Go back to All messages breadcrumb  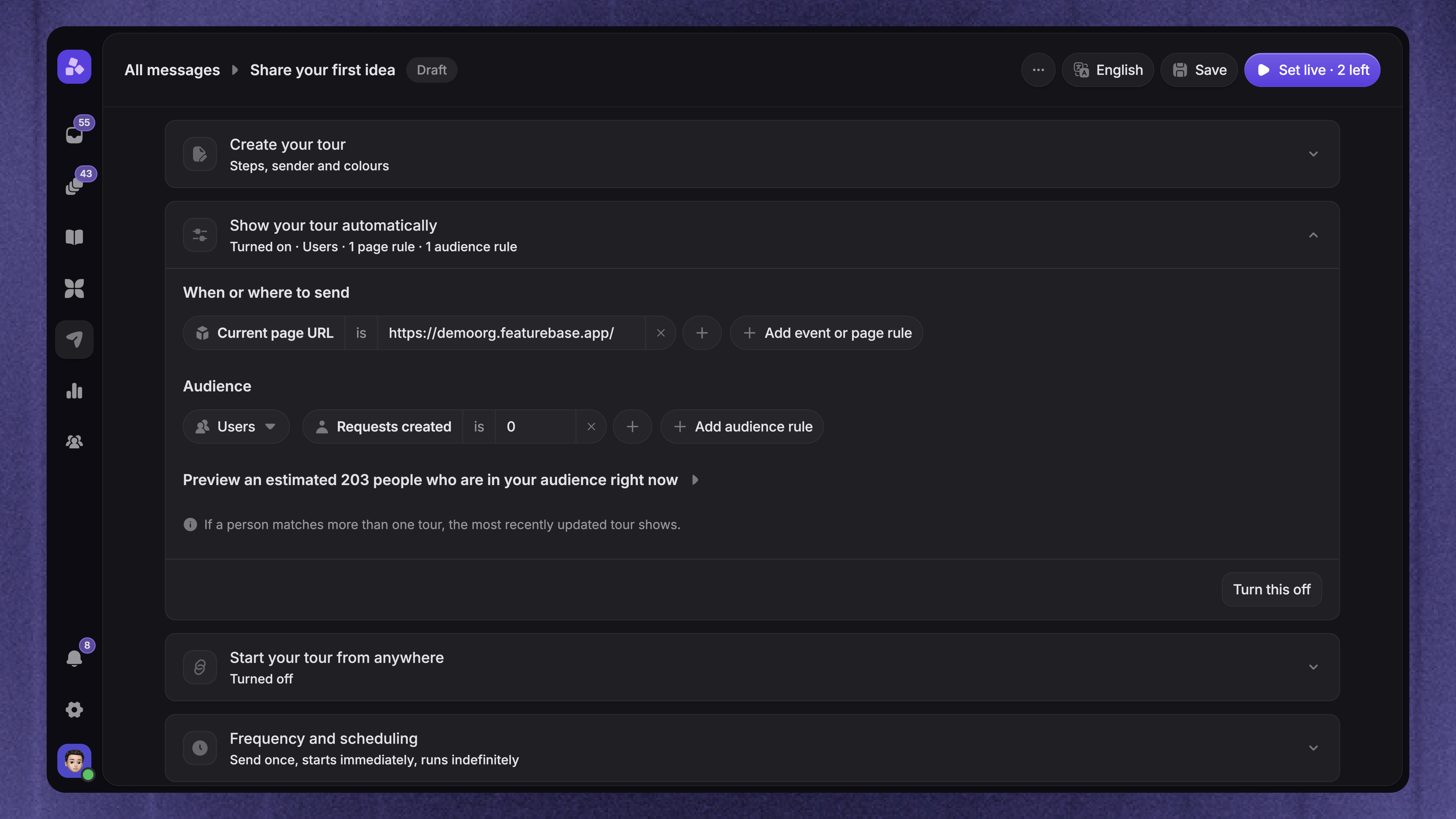click(x=172, y=70)
